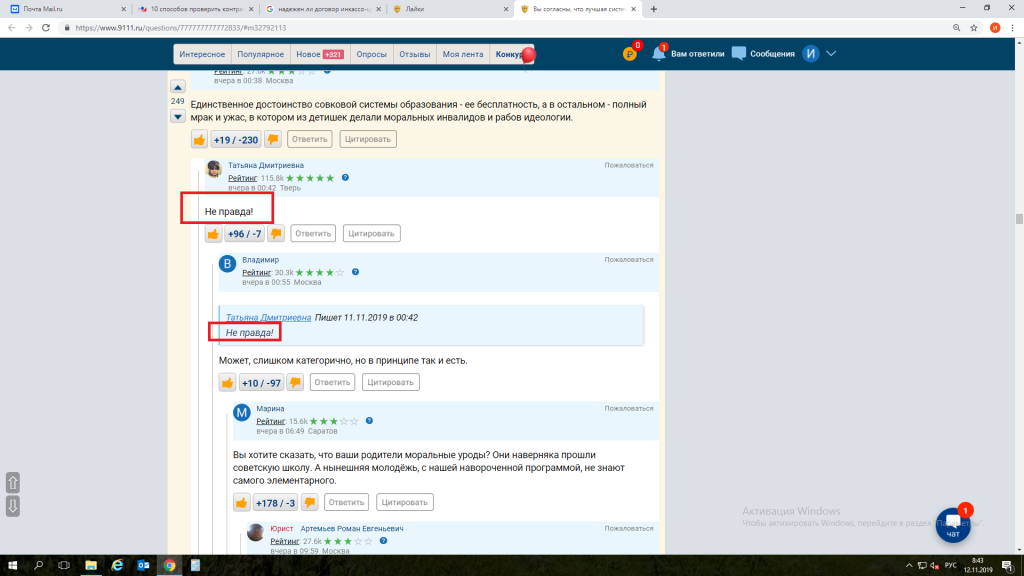Vote down using arrow below 249
Viewport: 1024px width, 576px height.
pyautogui.click(x=178, y=116)
